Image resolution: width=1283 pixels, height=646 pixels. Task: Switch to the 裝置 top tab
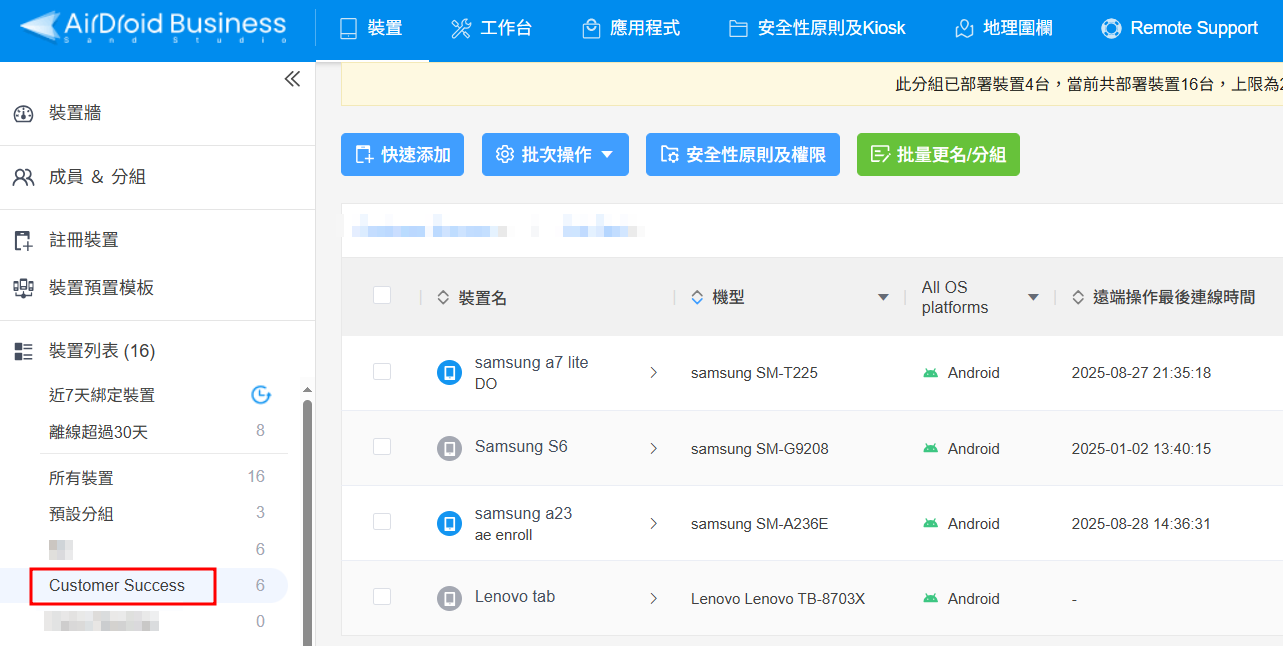tap(371, 28)
